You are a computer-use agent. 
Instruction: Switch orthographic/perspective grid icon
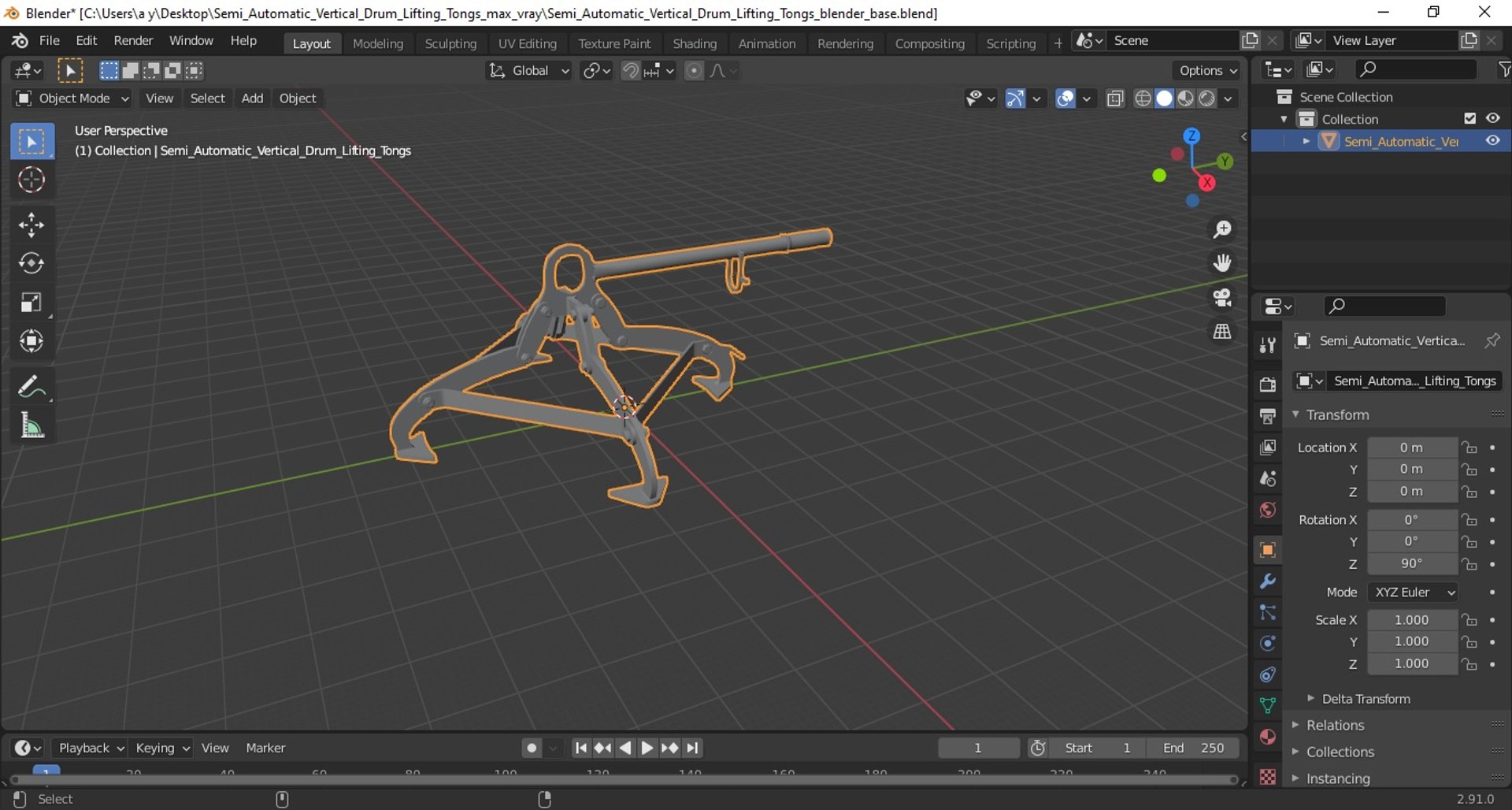(1222, 332)
